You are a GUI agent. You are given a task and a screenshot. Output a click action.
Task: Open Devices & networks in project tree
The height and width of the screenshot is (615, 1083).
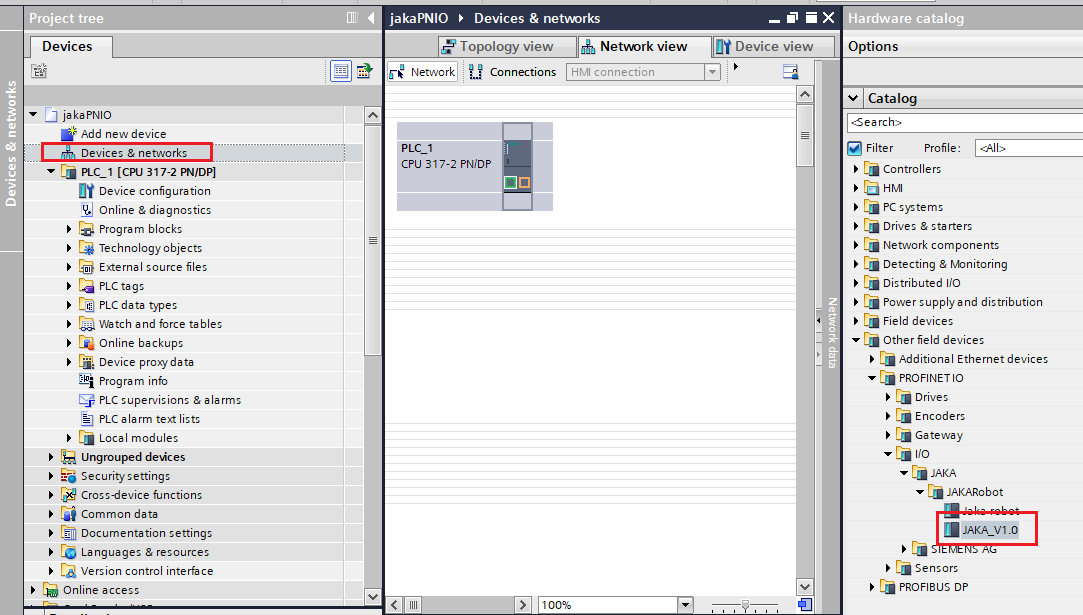click(x=133, y=153)
